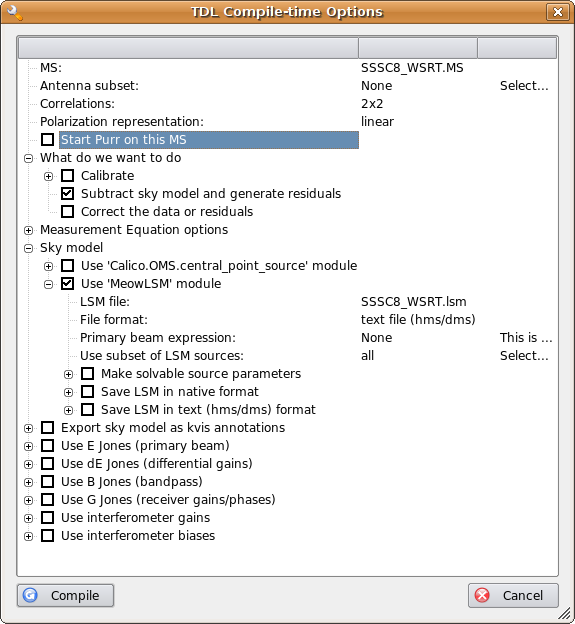
Task: Click the Compile button's blue icon
Action: point(30,595)
